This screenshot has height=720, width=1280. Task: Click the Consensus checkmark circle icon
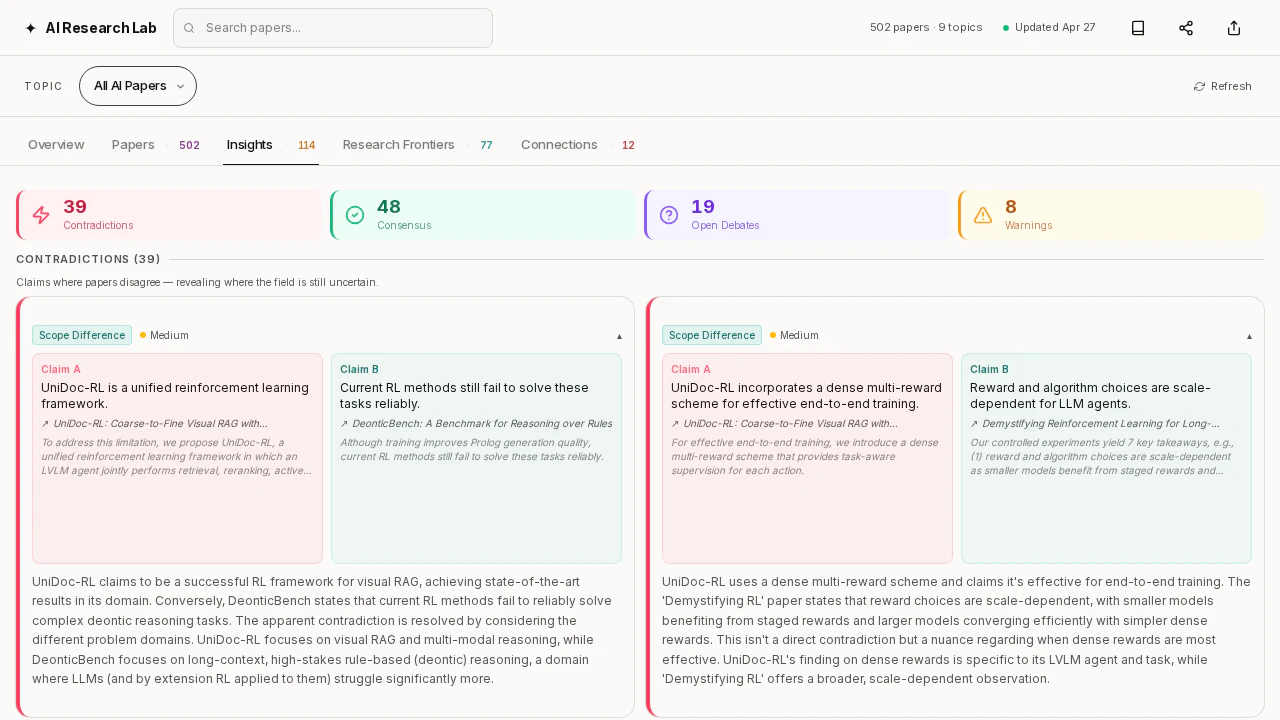(355, 215)
